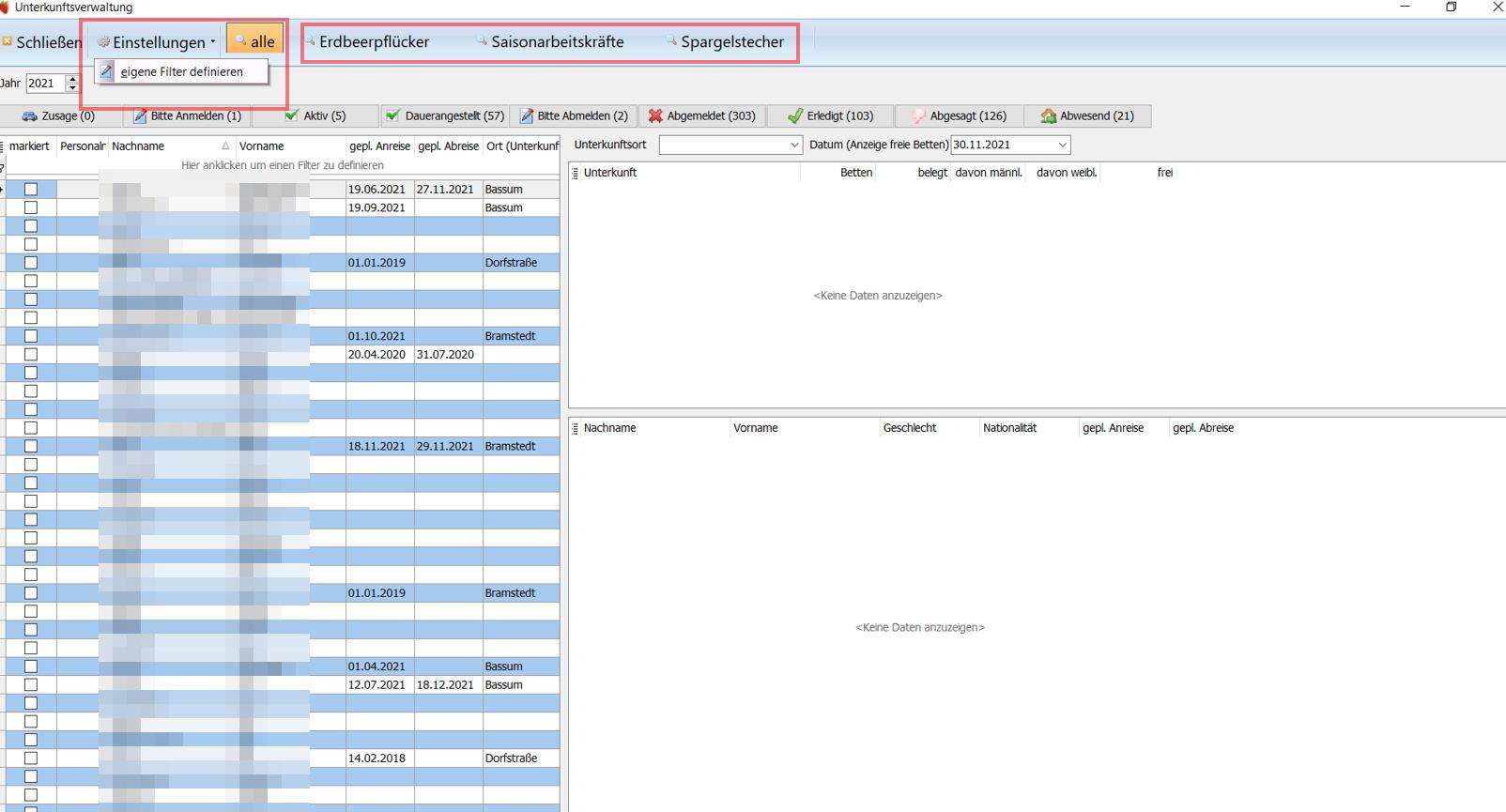This screenshot has width=1506, height=812.
Task: Sort by Nationalität column in lower grid
Action: tap(1029, 428)
